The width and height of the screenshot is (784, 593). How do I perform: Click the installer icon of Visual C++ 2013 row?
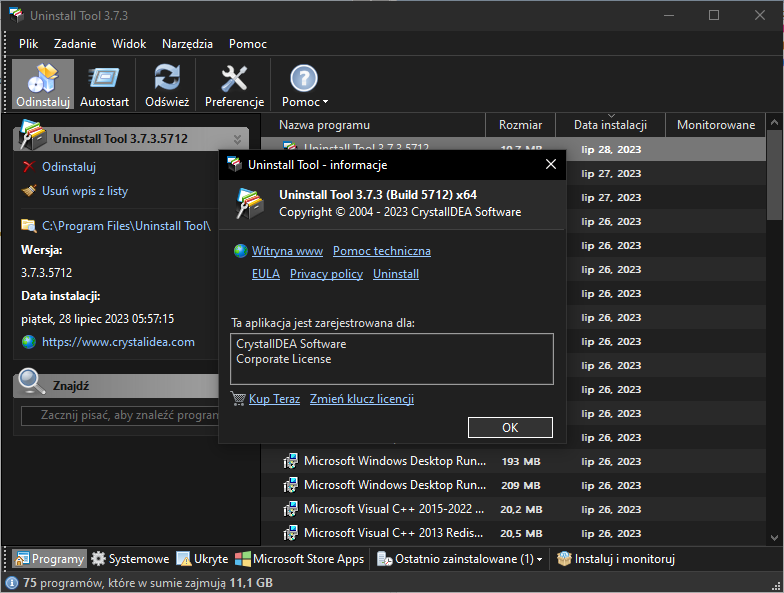coord(290,534)
